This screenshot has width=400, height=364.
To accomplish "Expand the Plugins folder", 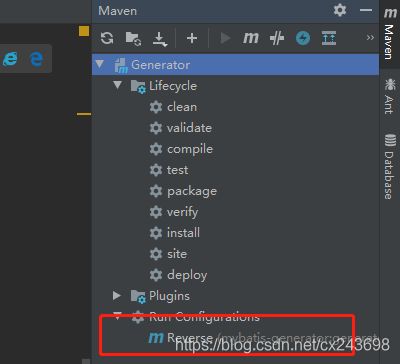I will point(117,295).
